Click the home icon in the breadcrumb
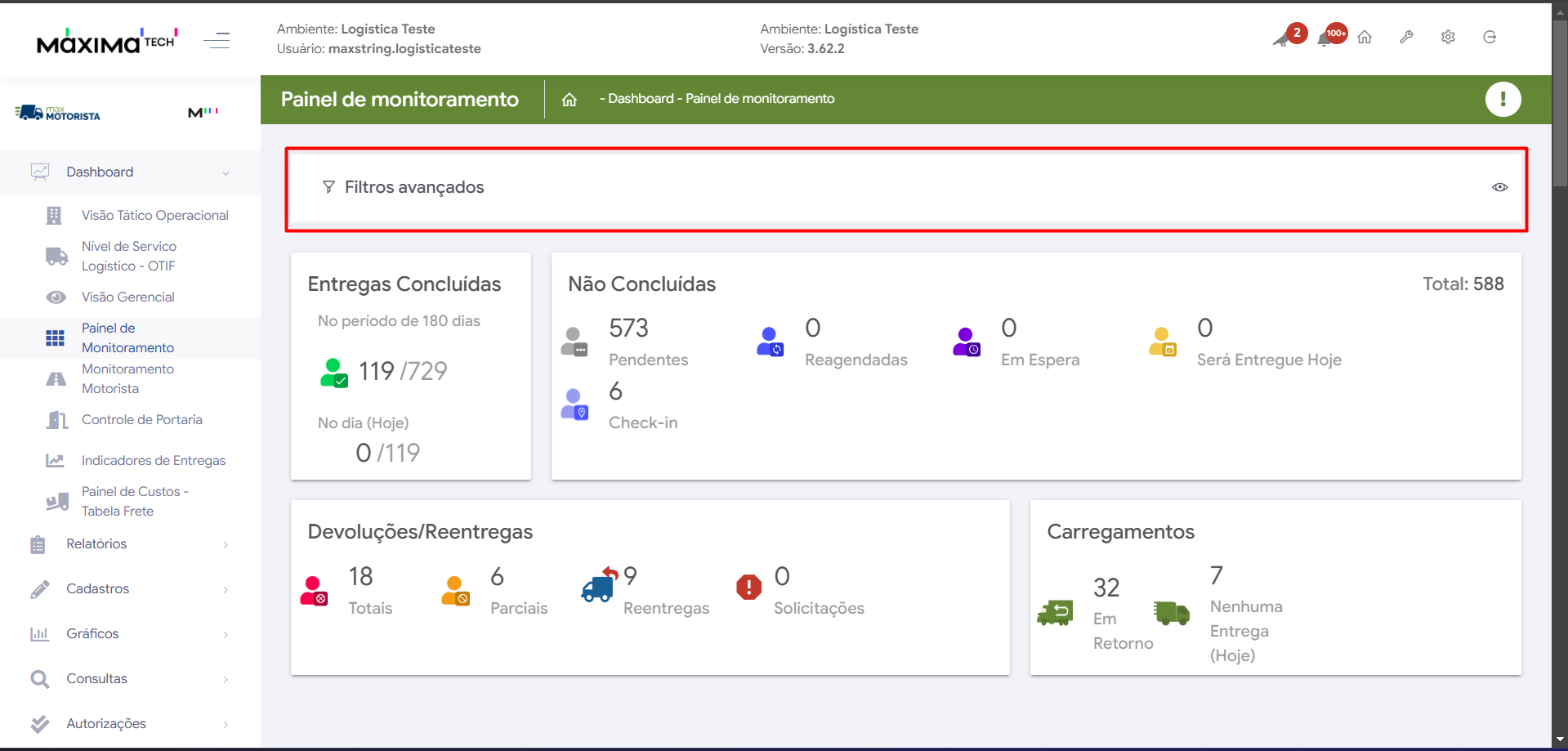The image size is (1568, 751). [x=570, y=100]
